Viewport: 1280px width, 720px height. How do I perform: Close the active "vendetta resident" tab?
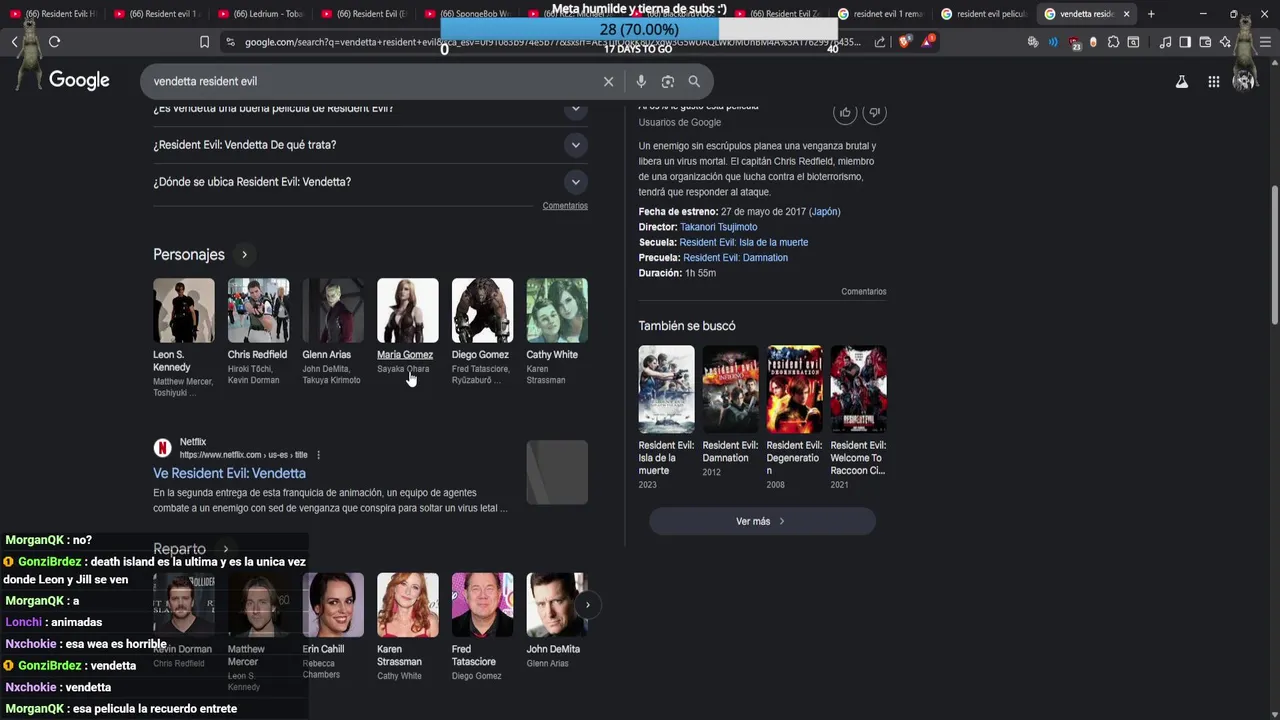pyautogui.click(x=1127, y=14)
